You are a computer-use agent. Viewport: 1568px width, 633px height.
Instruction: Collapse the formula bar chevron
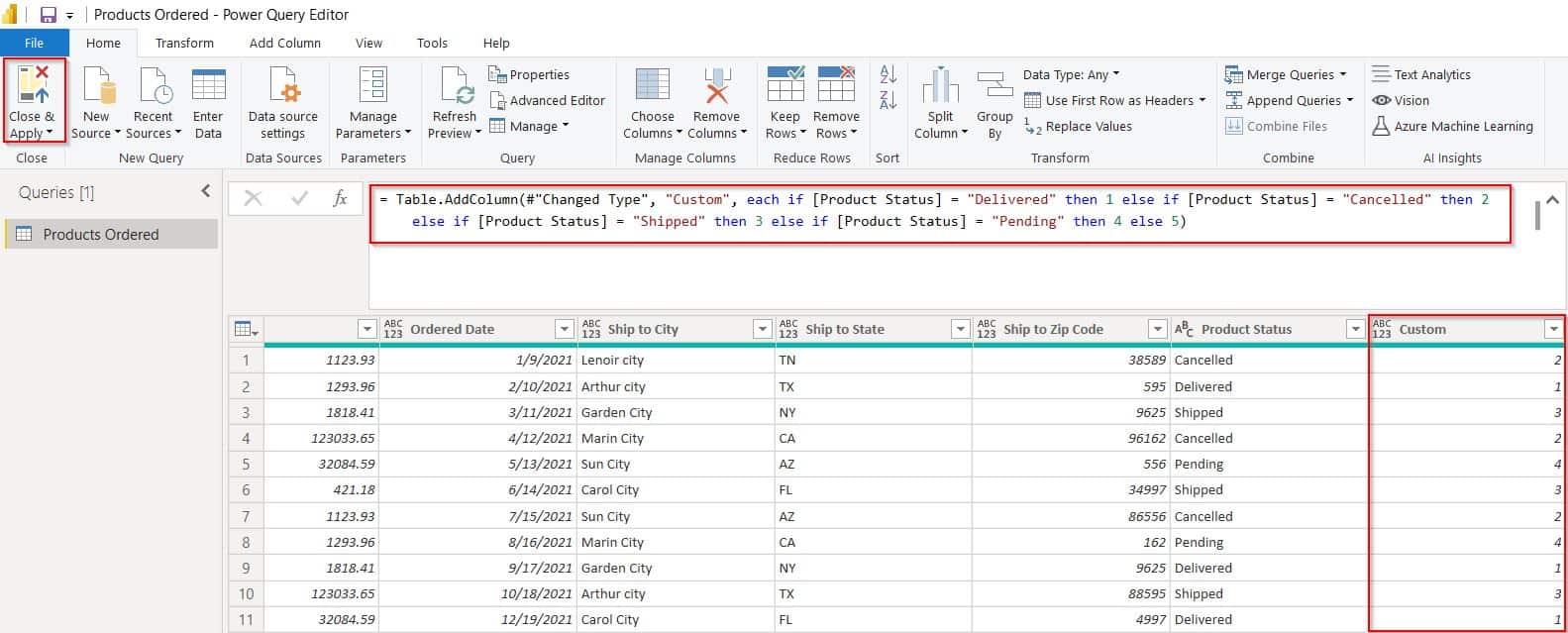point(1552,199)
